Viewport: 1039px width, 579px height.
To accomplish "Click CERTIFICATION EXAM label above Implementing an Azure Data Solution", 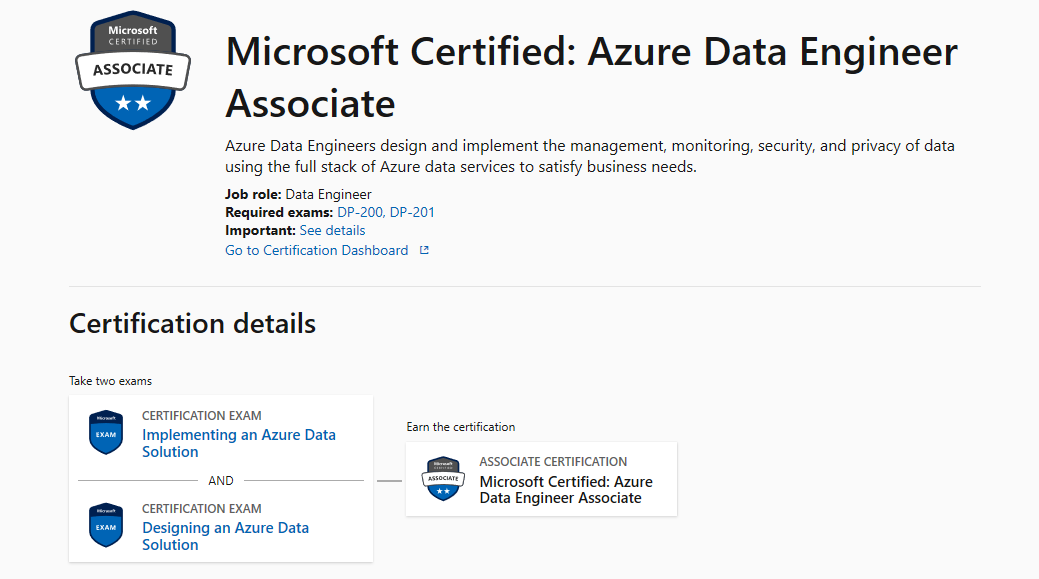I will tap(201, 416).
